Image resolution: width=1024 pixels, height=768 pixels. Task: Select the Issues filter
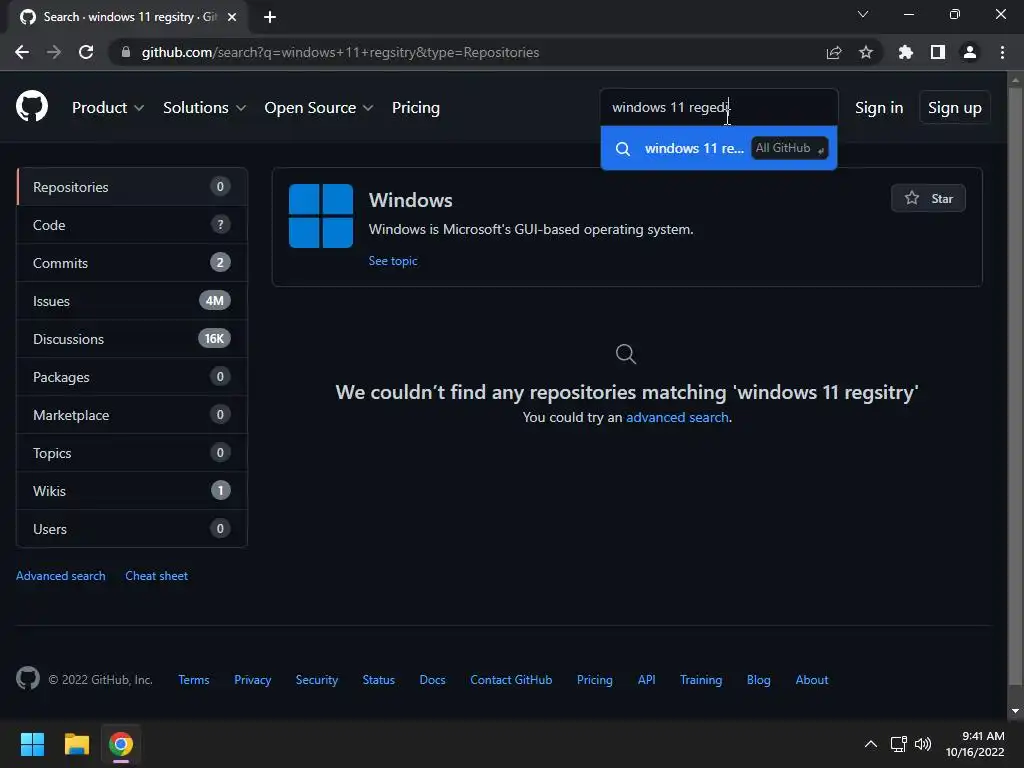point(132,300)
